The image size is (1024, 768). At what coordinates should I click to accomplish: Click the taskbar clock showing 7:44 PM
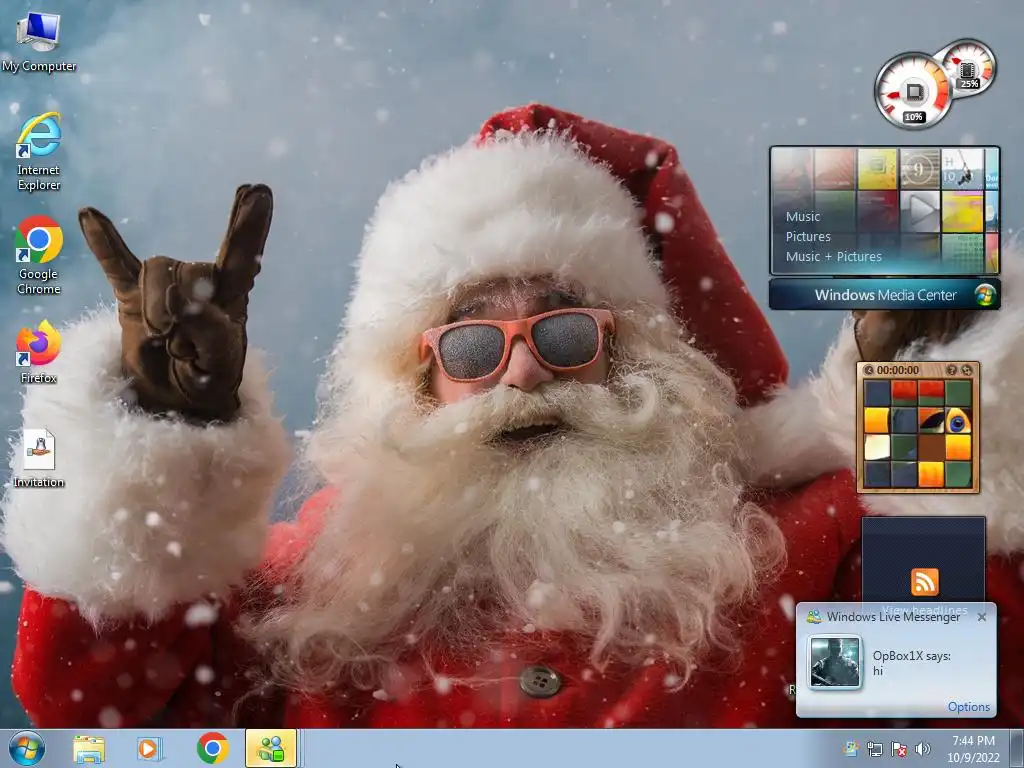(x=973, y=749)
